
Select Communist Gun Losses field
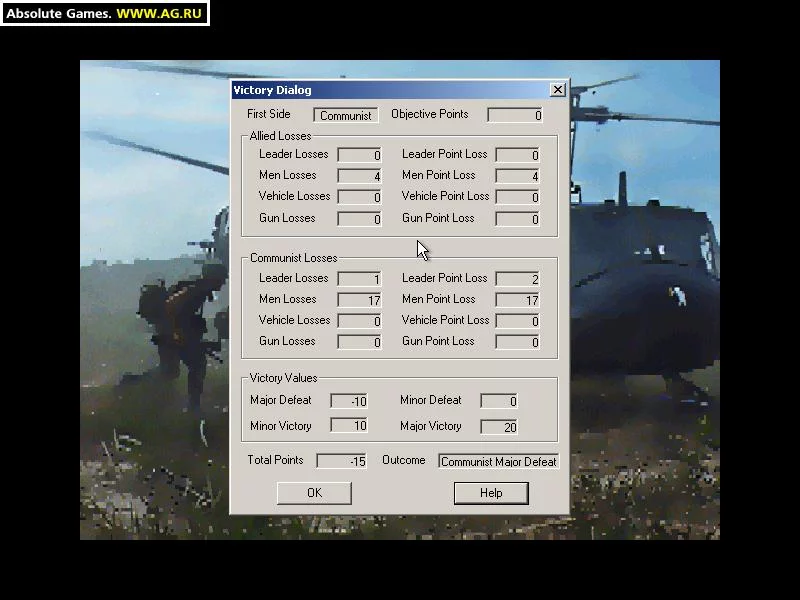359,342
